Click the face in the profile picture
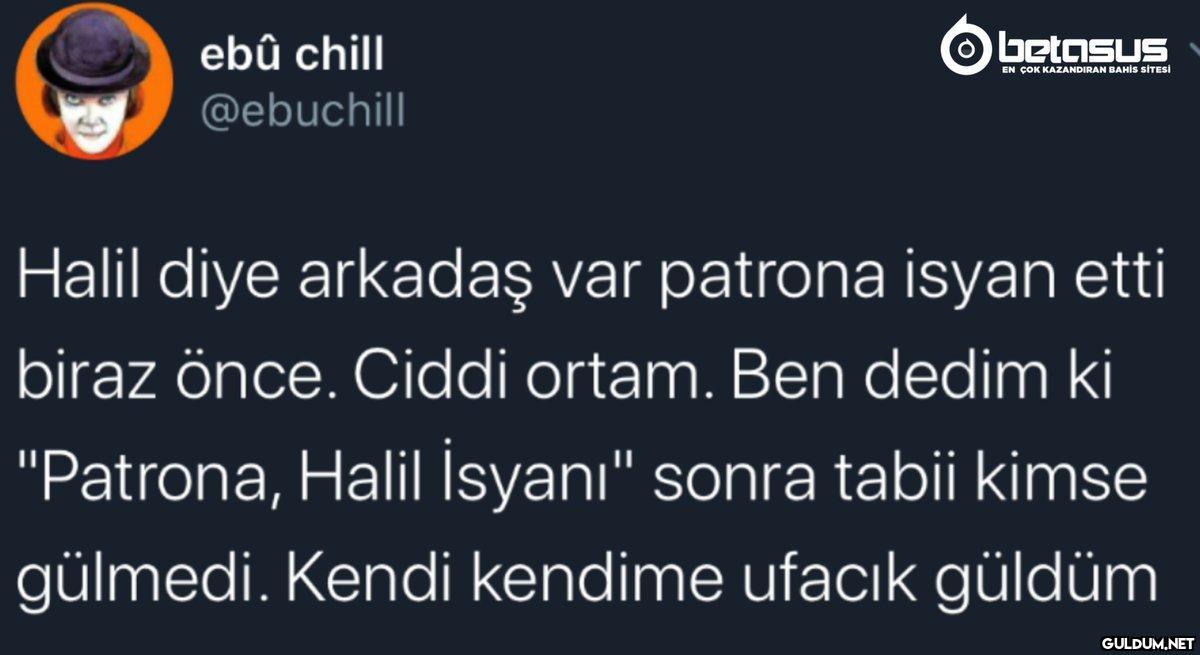 (x=88, y=113)
